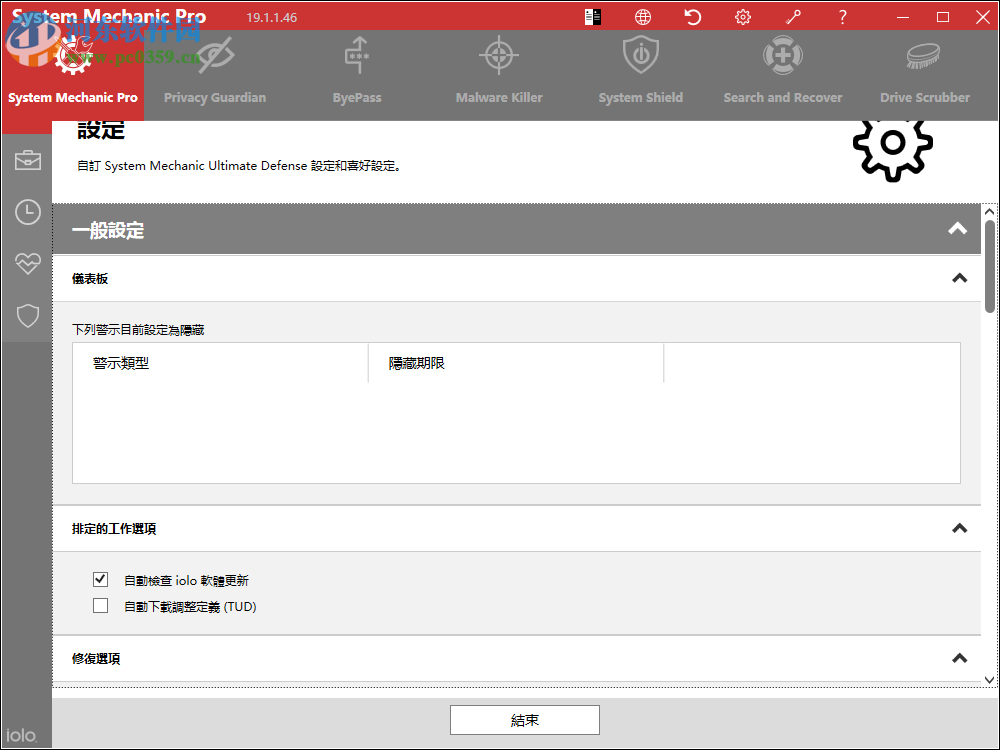Open the clock history sidebar icon
This screenshot has width=1000, height=750.
click(27, 212)
